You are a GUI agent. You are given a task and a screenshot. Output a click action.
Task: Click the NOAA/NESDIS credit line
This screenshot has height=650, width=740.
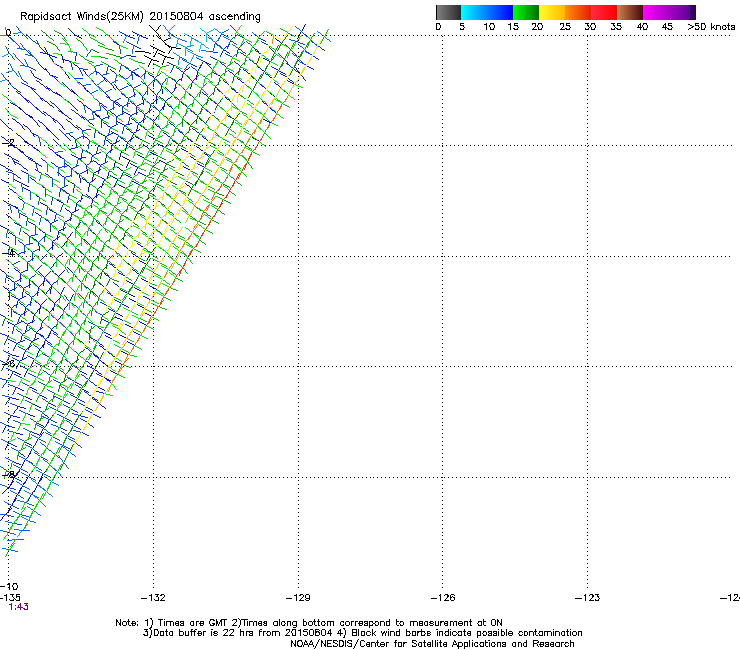coord(432,644)
